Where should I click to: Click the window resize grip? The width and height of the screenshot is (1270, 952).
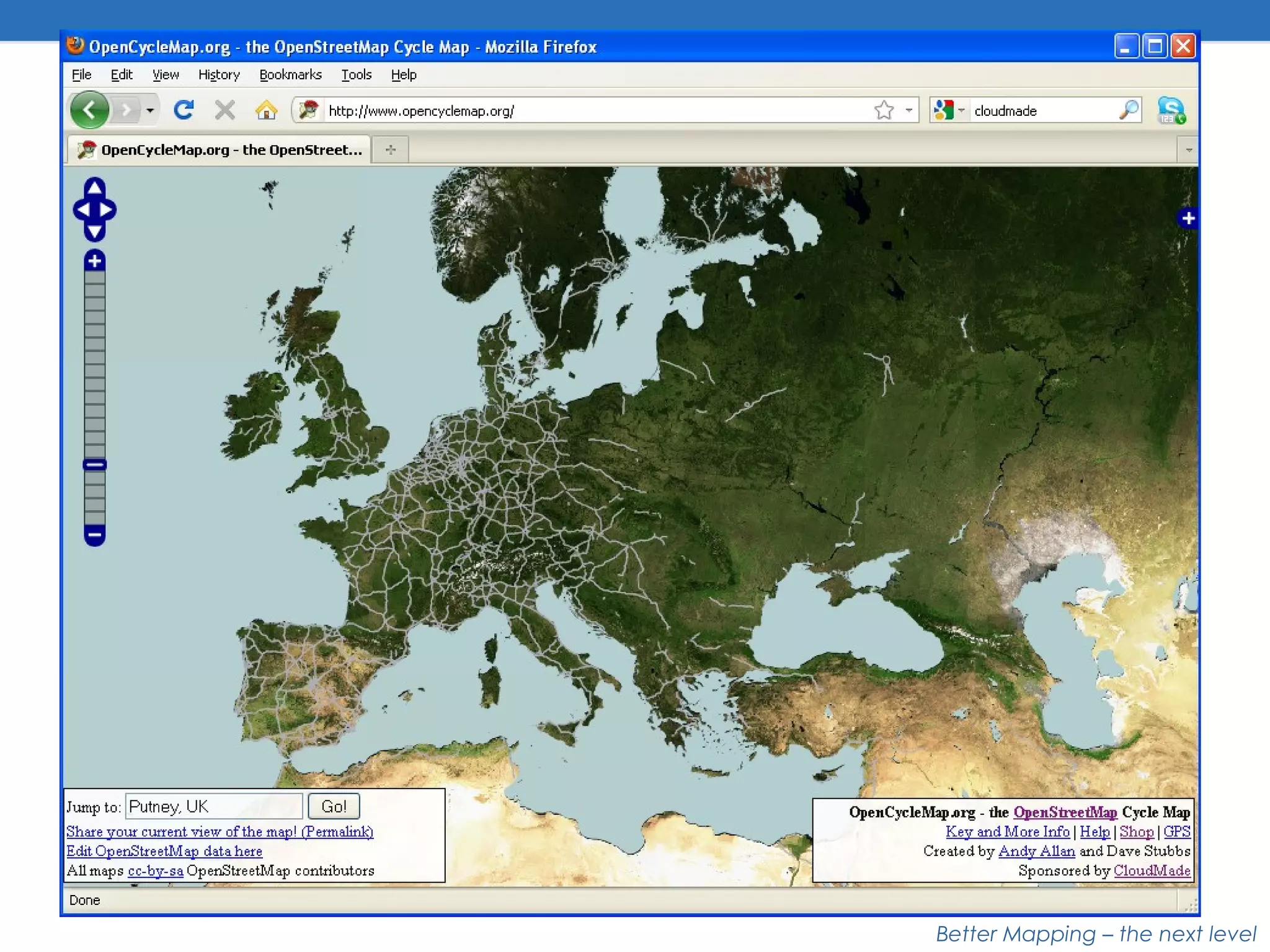click(x=1190, y=906)
